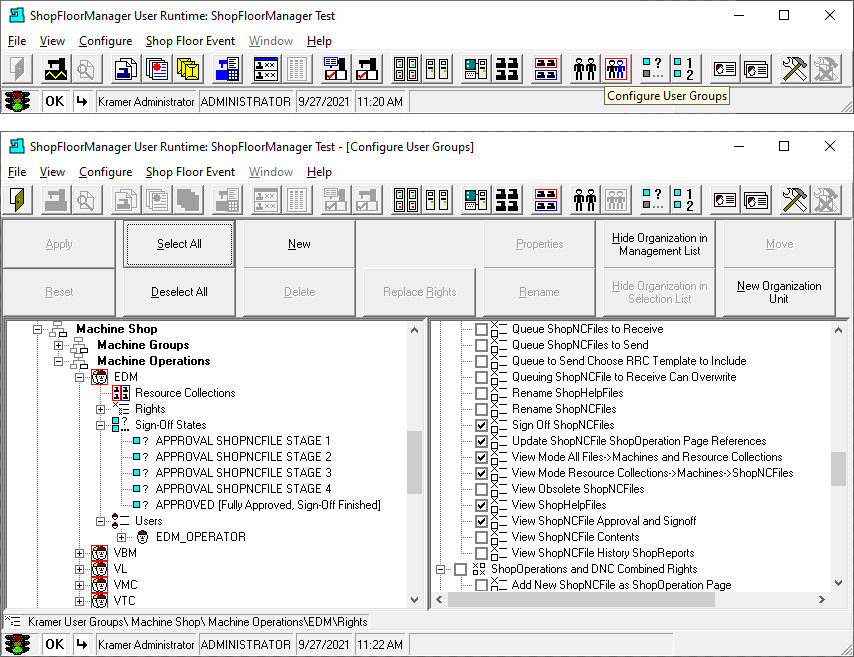Viewport: 854px width, 657px height.
Task: Enable View ShopNCFile Contents right
Action: point(481,537)
